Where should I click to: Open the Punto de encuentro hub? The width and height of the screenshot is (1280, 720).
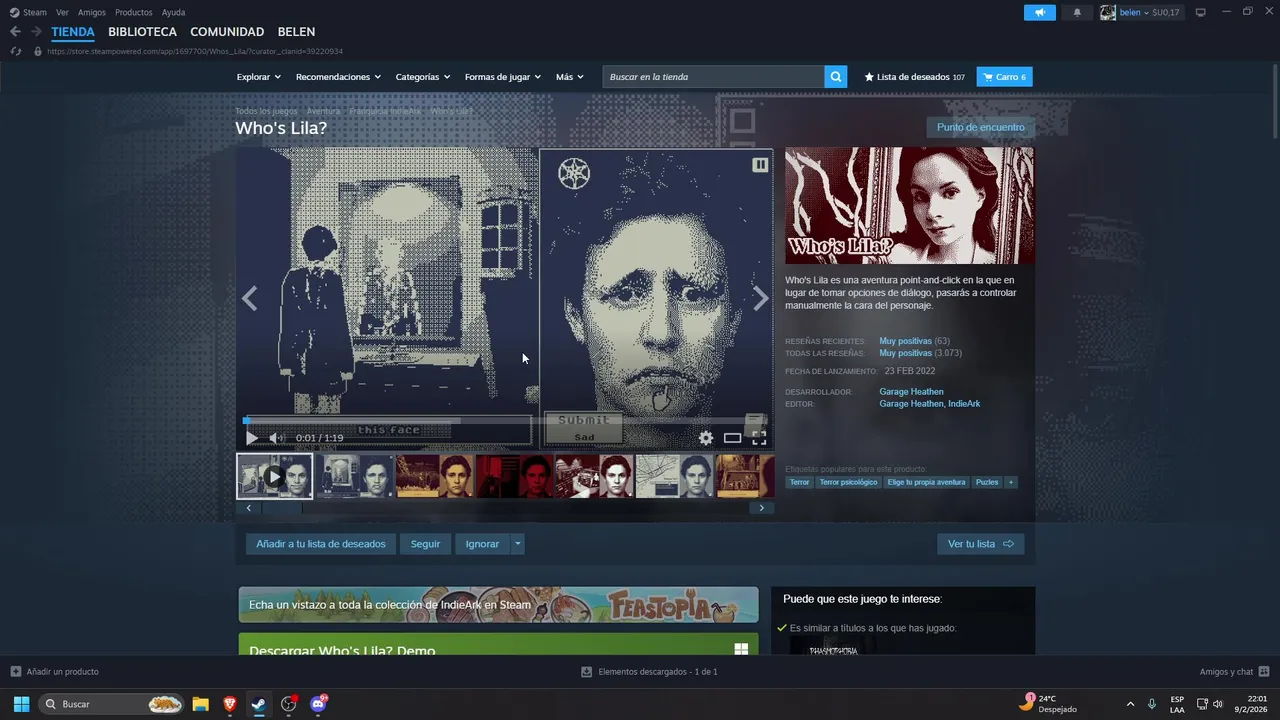click(980, 127)
